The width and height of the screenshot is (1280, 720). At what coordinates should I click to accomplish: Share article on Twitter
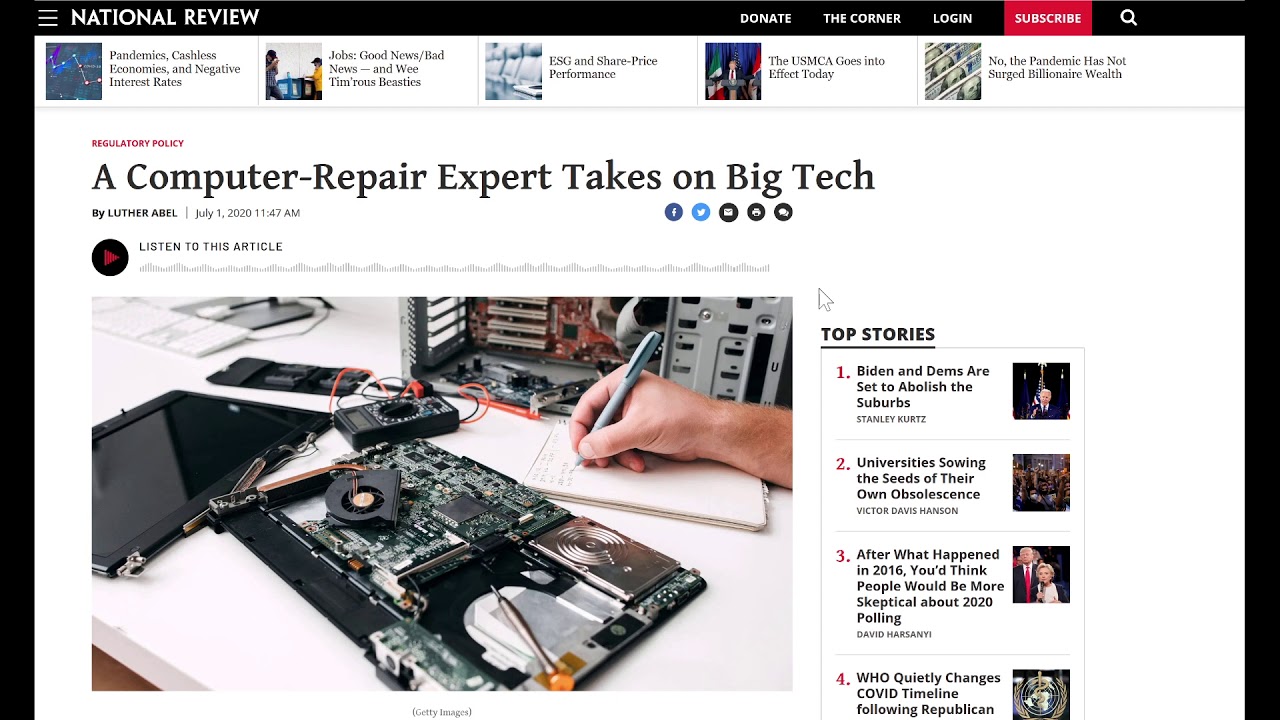point(701,212)
